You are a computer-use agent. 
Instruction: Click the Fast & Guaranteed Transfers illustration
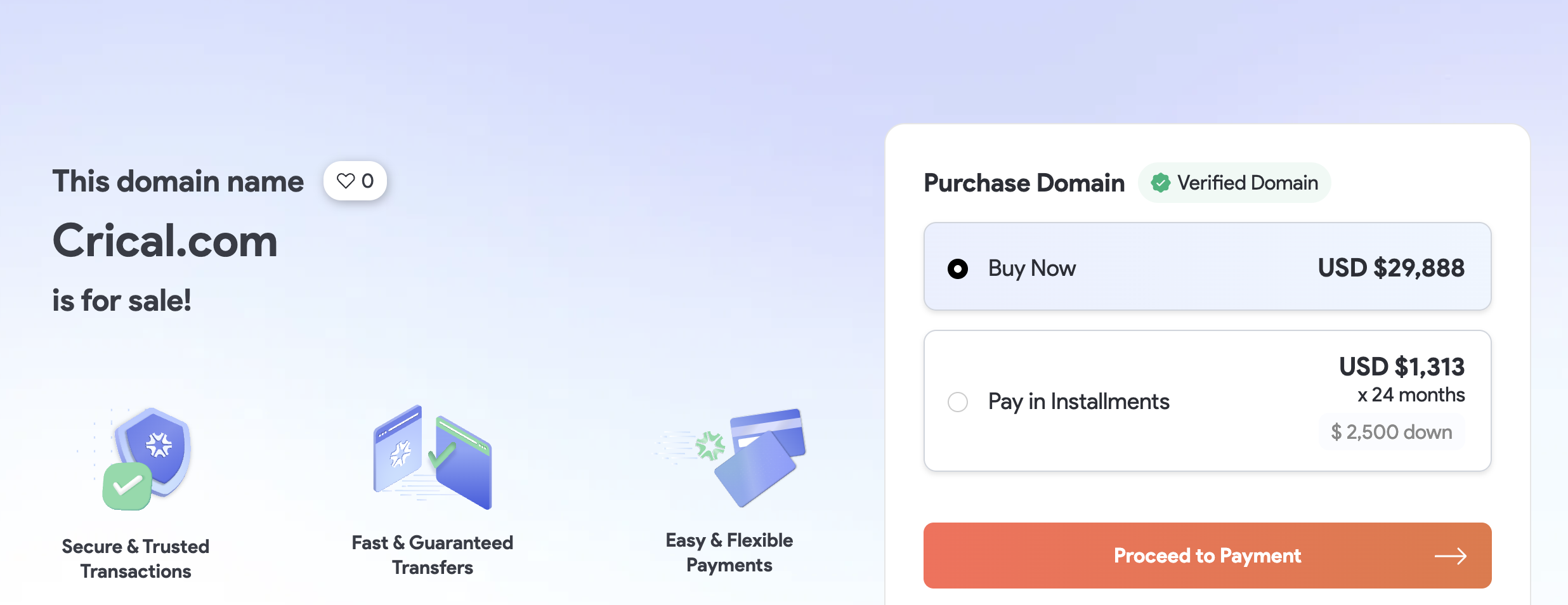(433, 458)
